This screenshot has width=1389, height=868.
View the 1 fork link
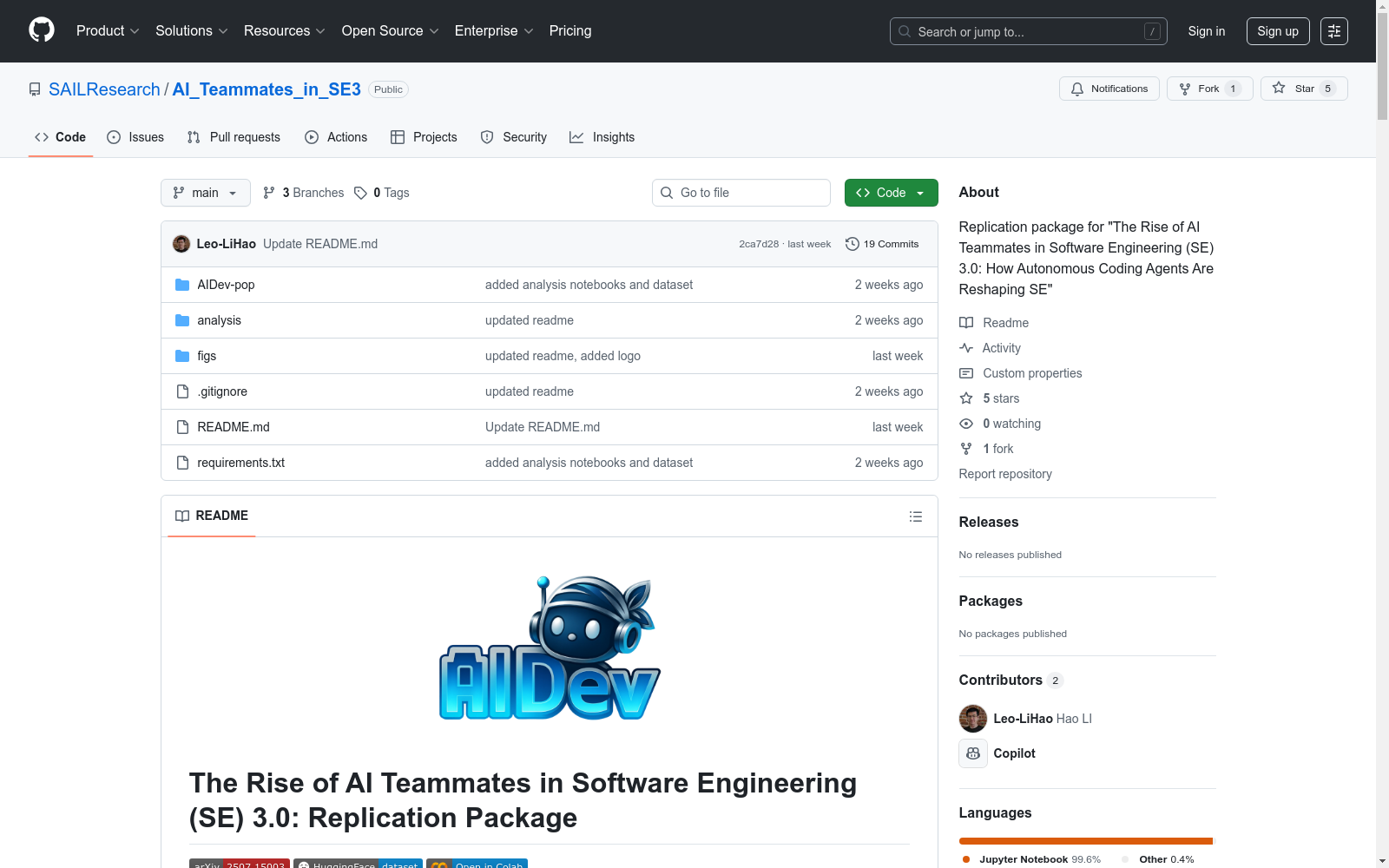[x=986, y=449]
